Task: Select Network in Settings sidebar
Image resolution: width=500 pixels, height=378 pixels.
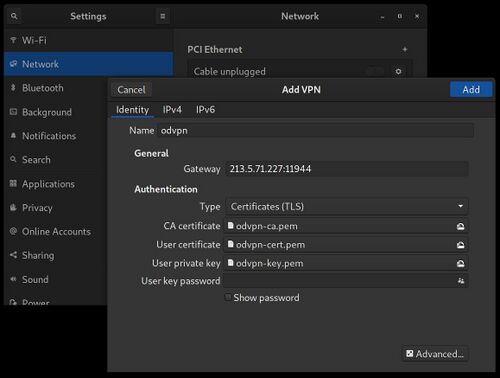Action: click(x=89, y=64)
